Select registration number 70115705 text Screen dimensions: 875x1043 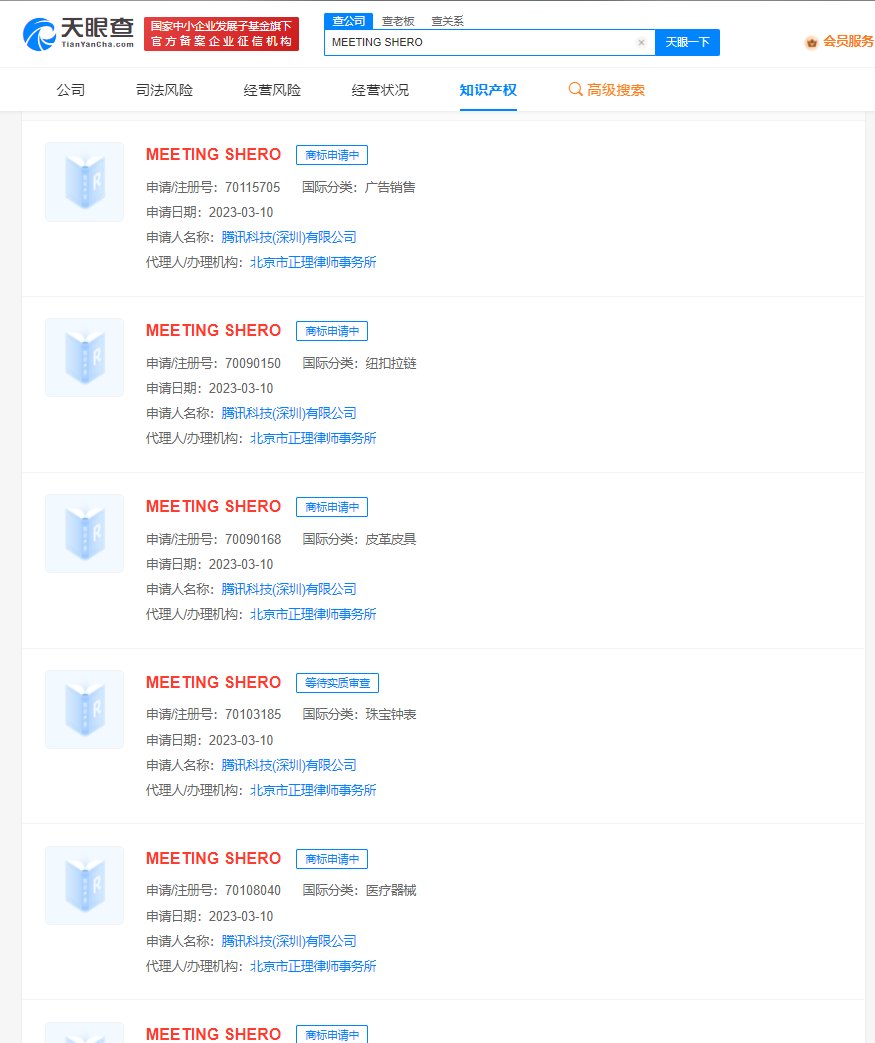pyautogui.click(x=253, y=188)
